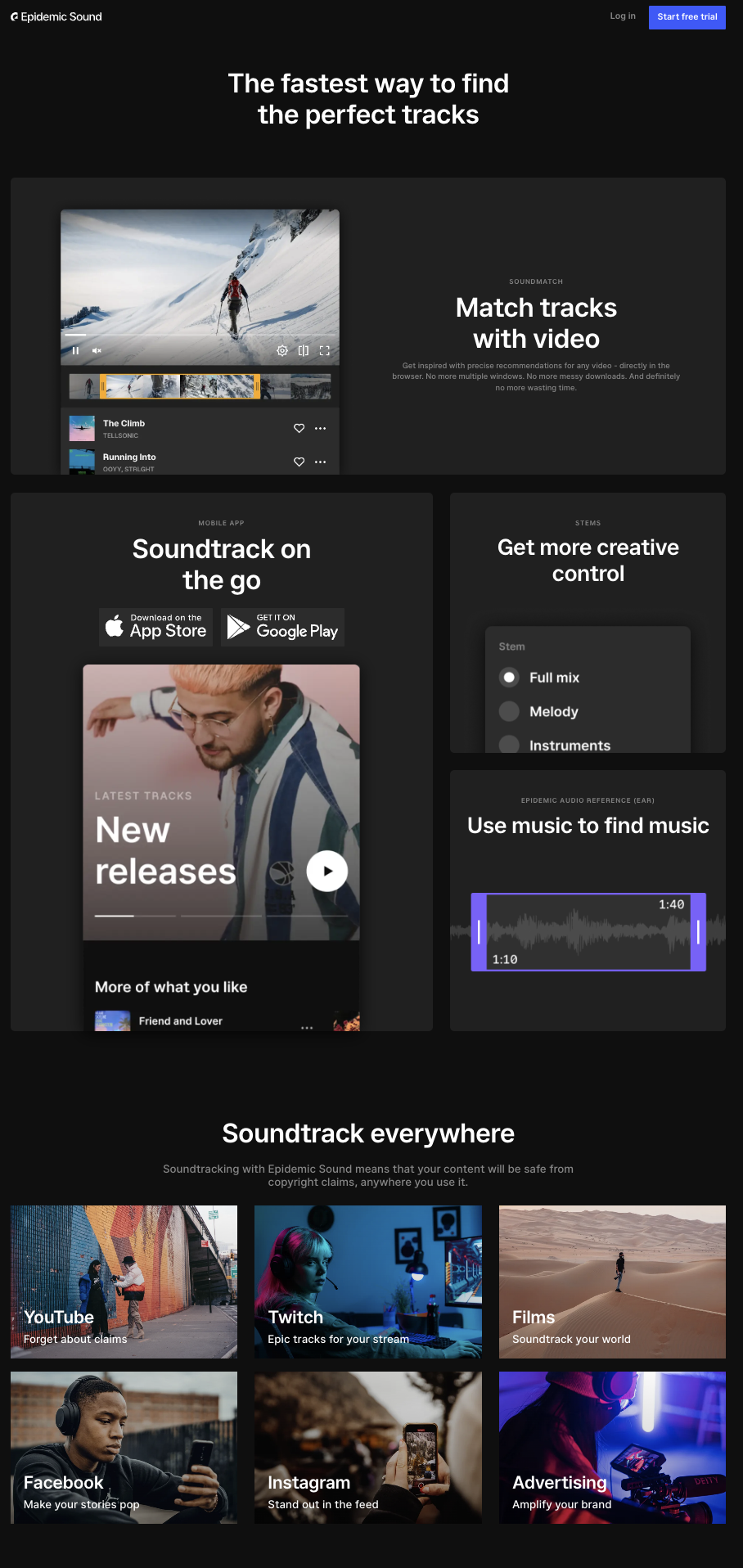Click the New releases title
The width and height of the screenshot is (743, 1568).
(165, 851)
